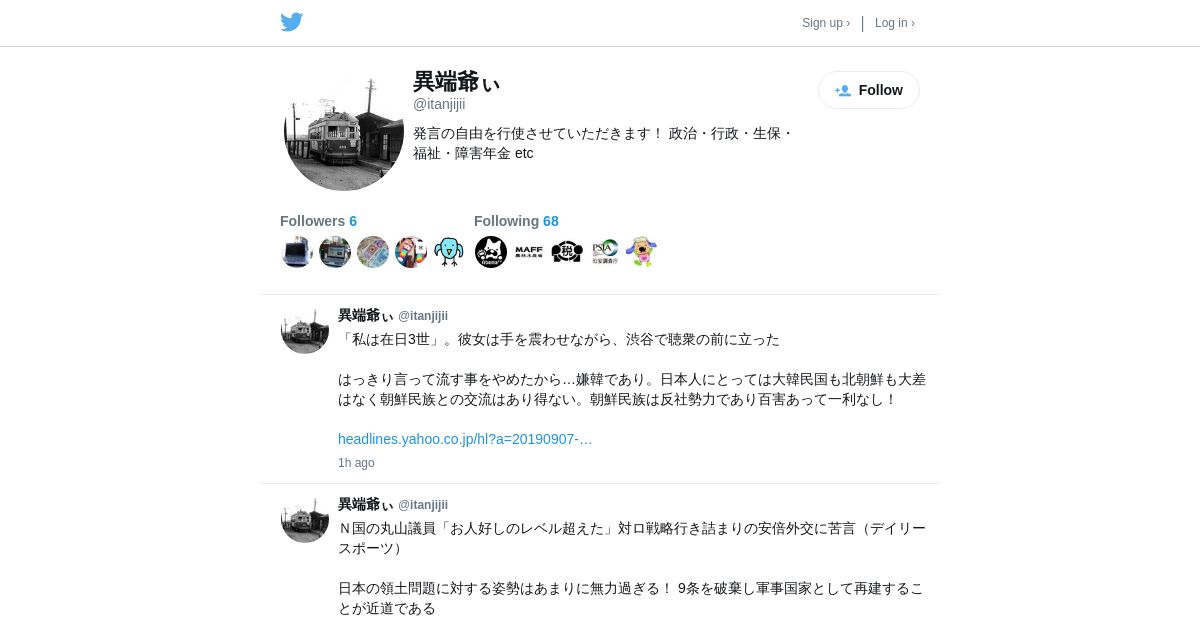Open the second follower avatar

click(335, 252)
